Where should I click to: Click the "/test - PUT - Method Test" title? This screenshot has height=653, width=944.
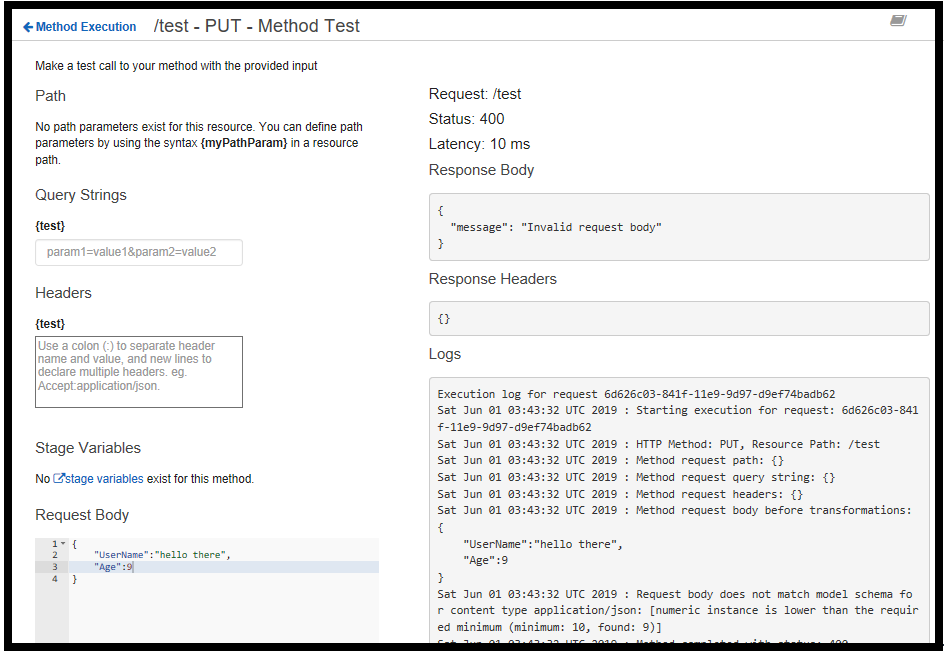pyautogui.click(x=256, y=27)
